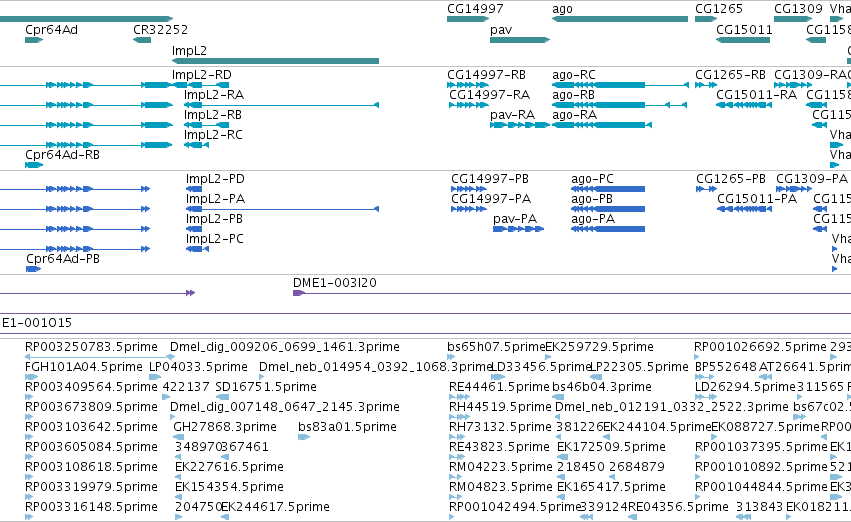
Task: Open the RP001037395.5prime EST label
Action: (x=761, y=447)
